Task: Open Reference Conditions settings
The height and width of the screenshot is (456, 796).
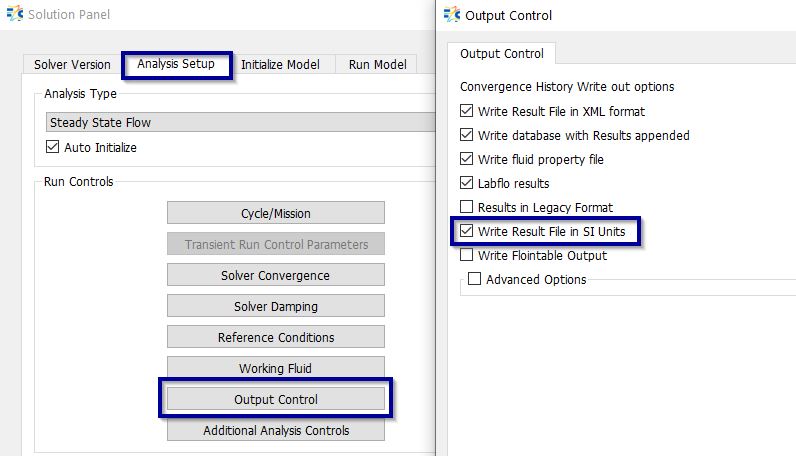Action: click(x=275, y=338)
